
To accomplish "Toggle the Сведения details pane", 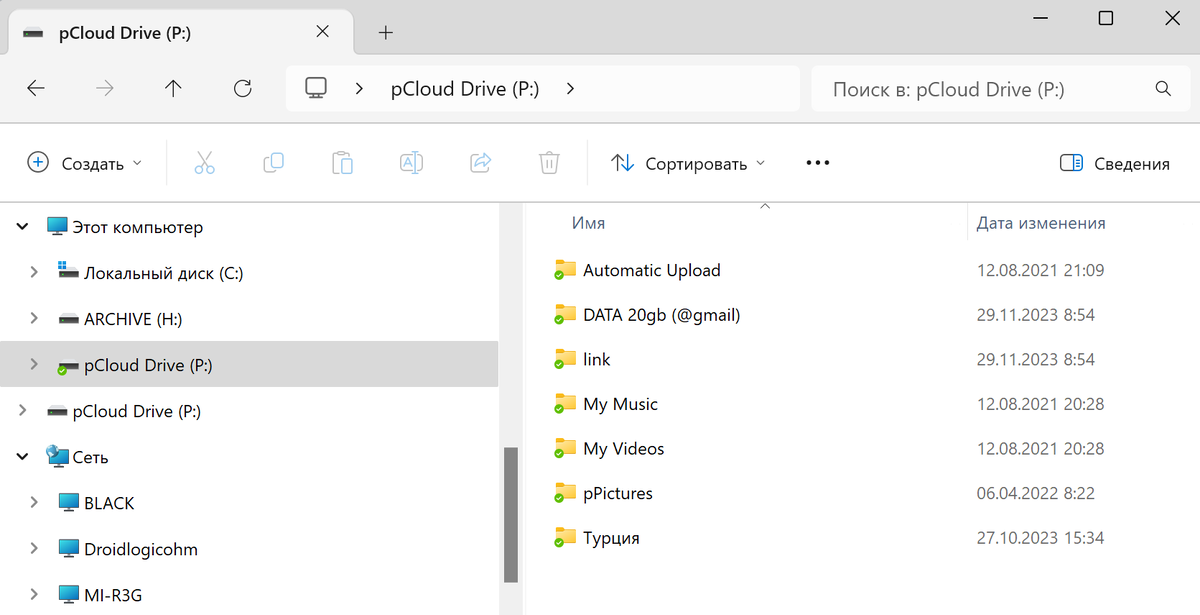I will [1114, 163].
